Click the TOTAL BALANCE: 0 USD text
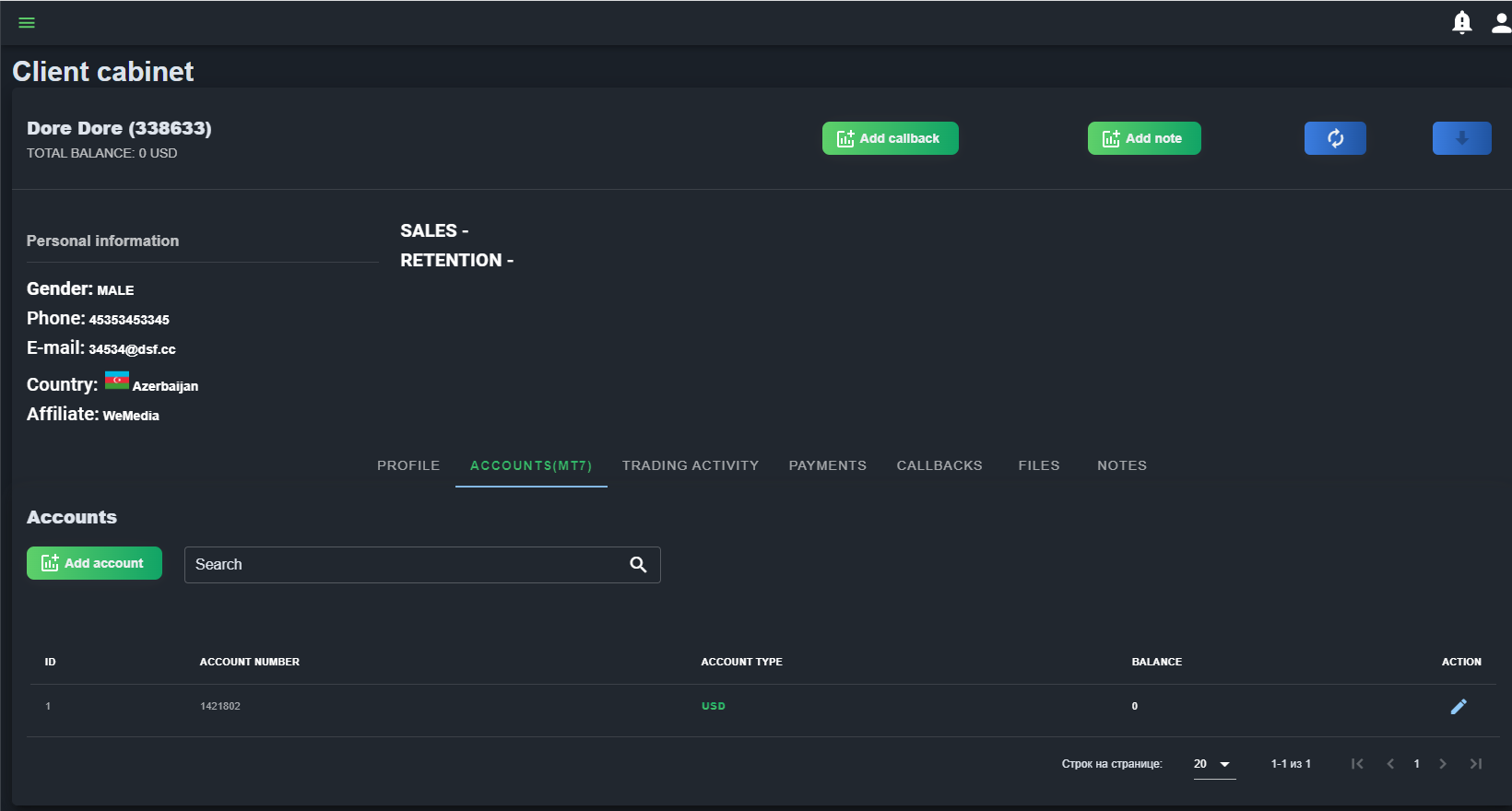 (x=102, y=153)
